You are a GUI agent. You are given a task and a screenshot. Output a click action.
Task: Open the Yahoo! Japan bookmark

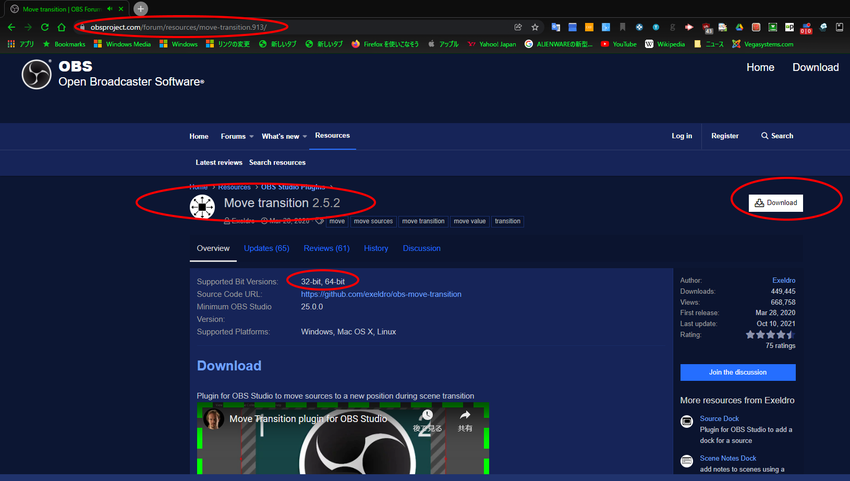pos(492,44)
